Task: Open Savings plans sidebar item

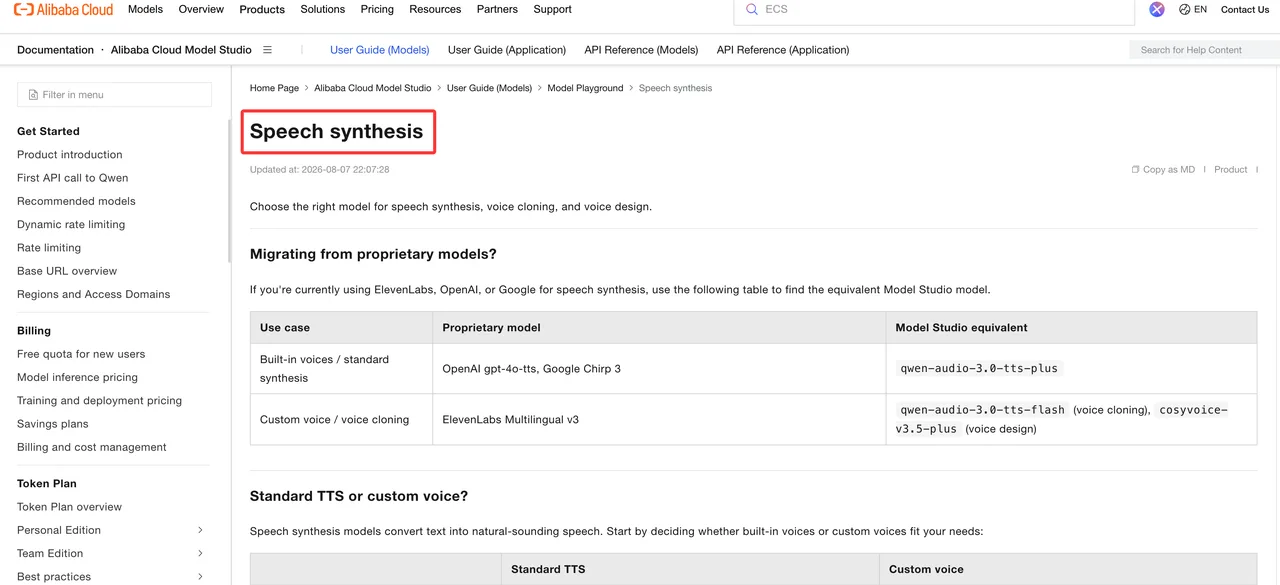Action: tap(53, 424)
